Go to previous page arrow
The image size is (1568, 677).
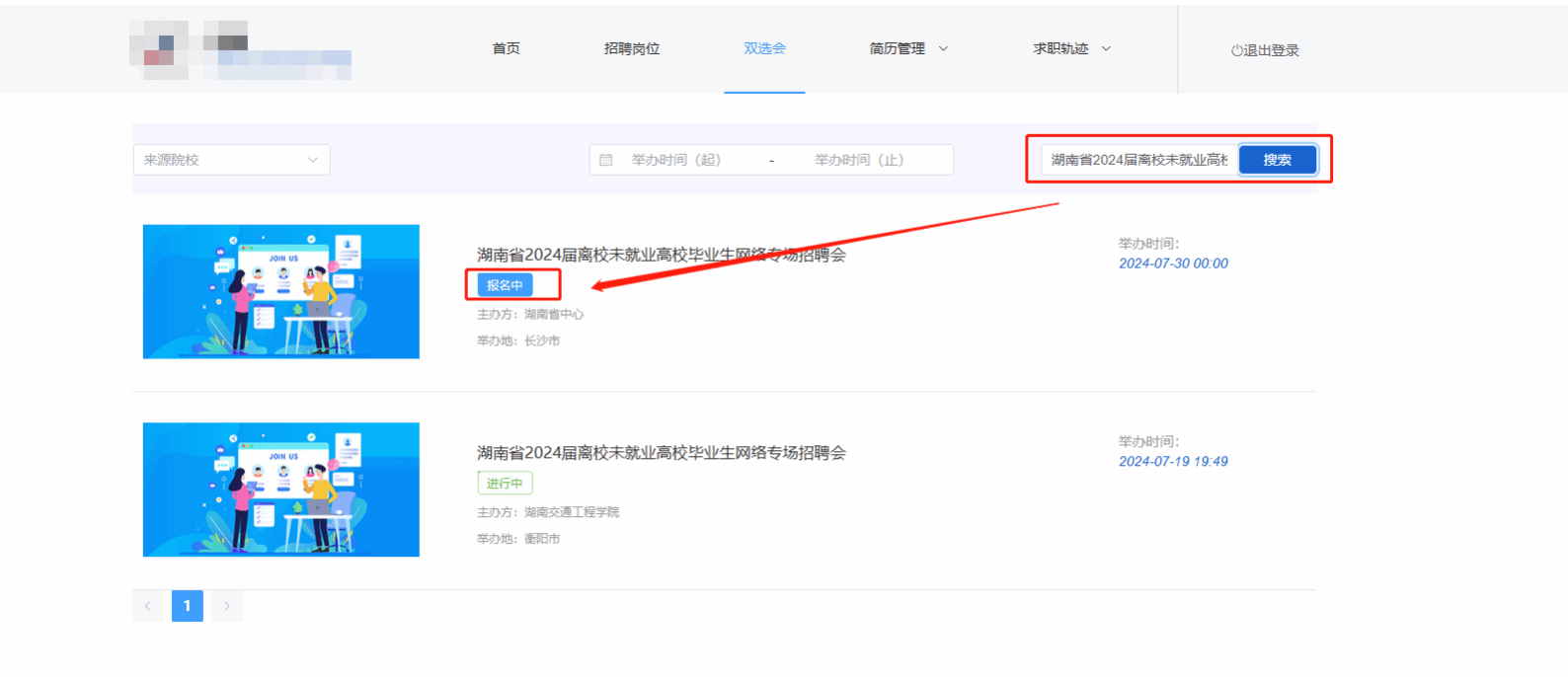coord(148,606)
